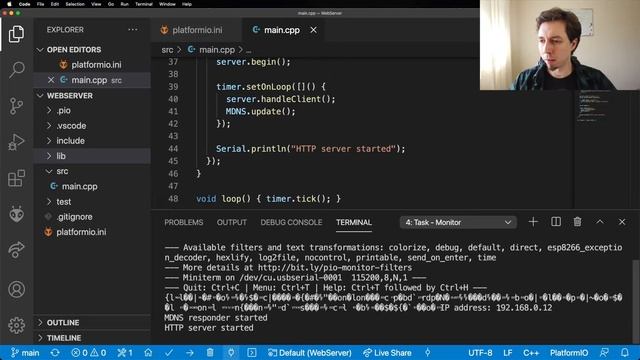Expand the lib folder
The height and width of the screenshot is (360, 640).
pos(92,156)
